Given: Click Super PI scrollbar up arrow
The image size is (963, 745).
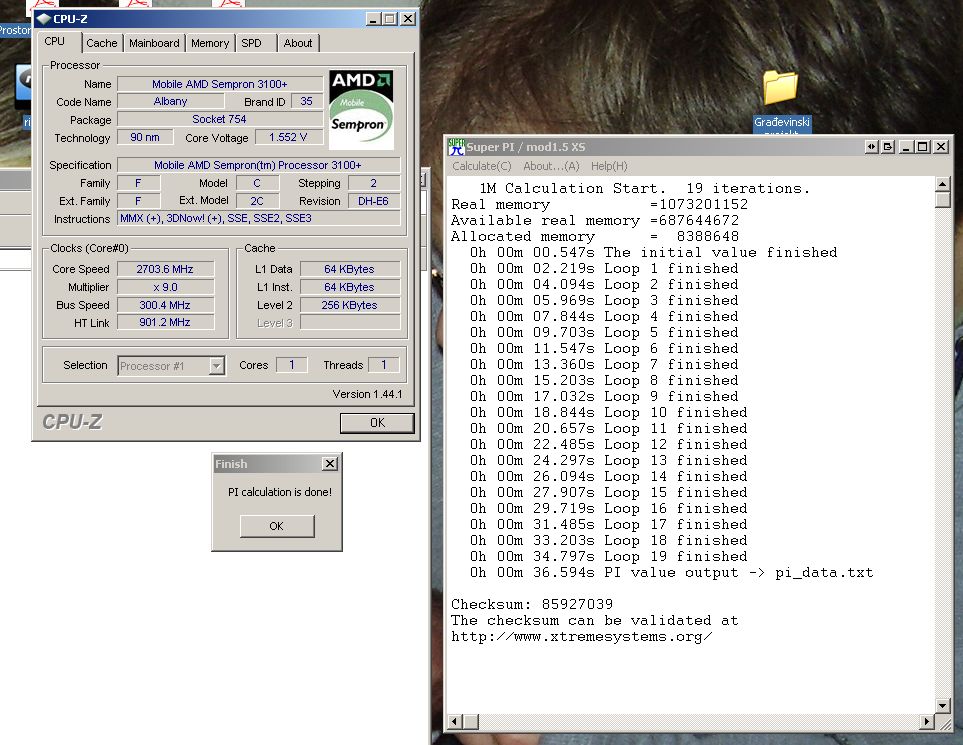Looking at the screenshot, I should [943, 184].
